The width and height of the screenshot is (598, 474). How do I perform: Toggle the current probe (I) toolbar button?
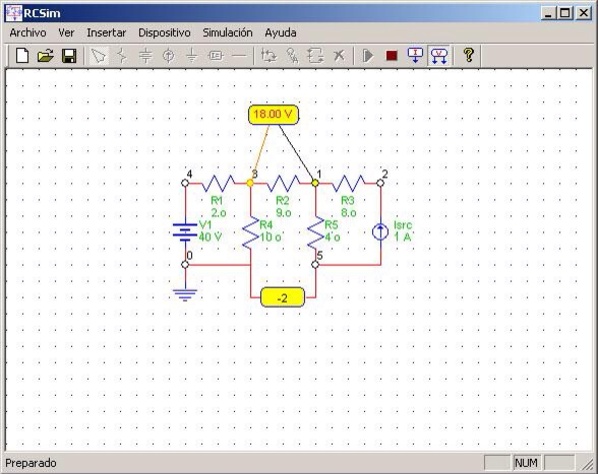[415, 56]
